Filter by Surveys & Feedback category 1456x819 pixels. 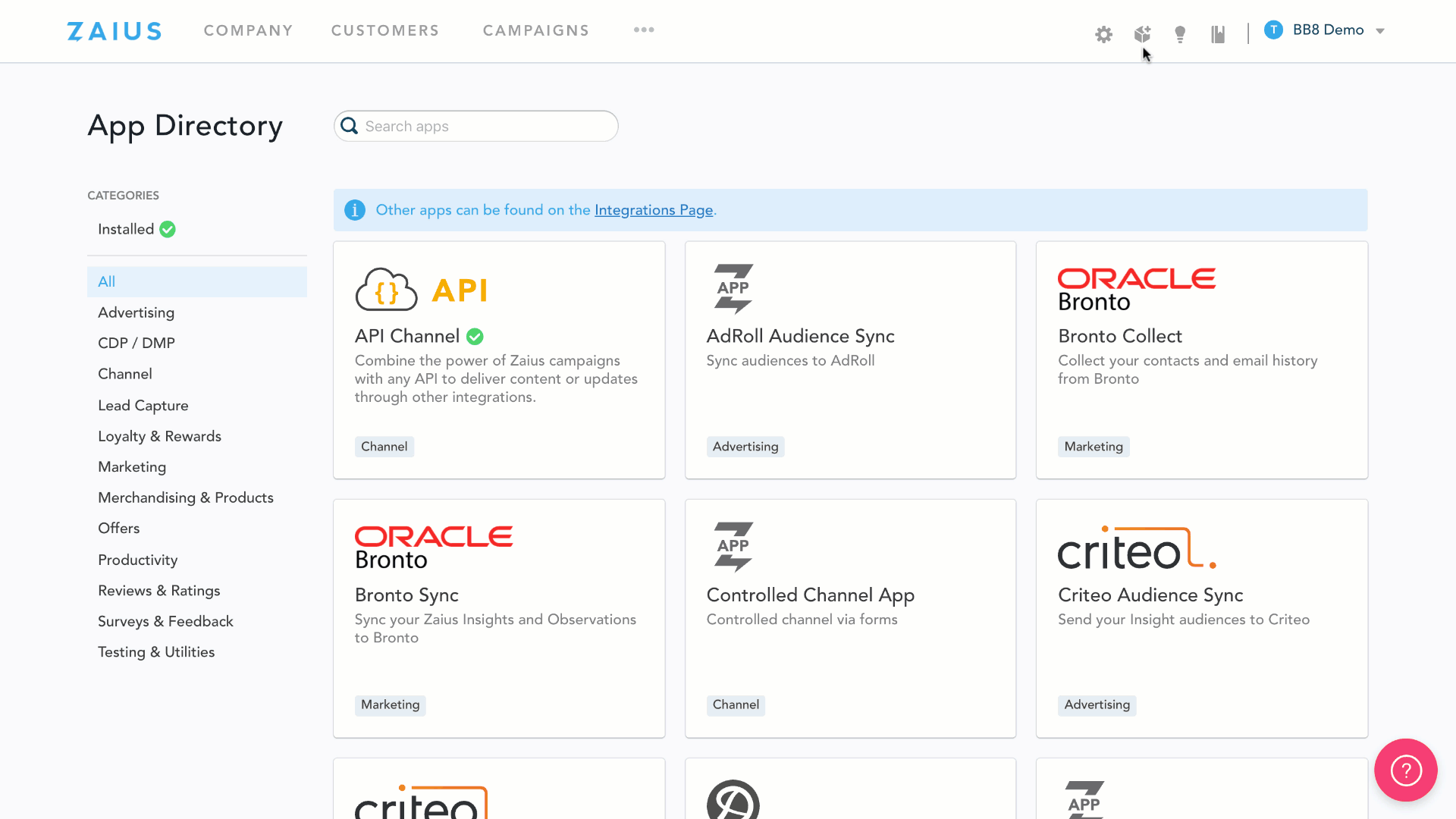[165, 621]
